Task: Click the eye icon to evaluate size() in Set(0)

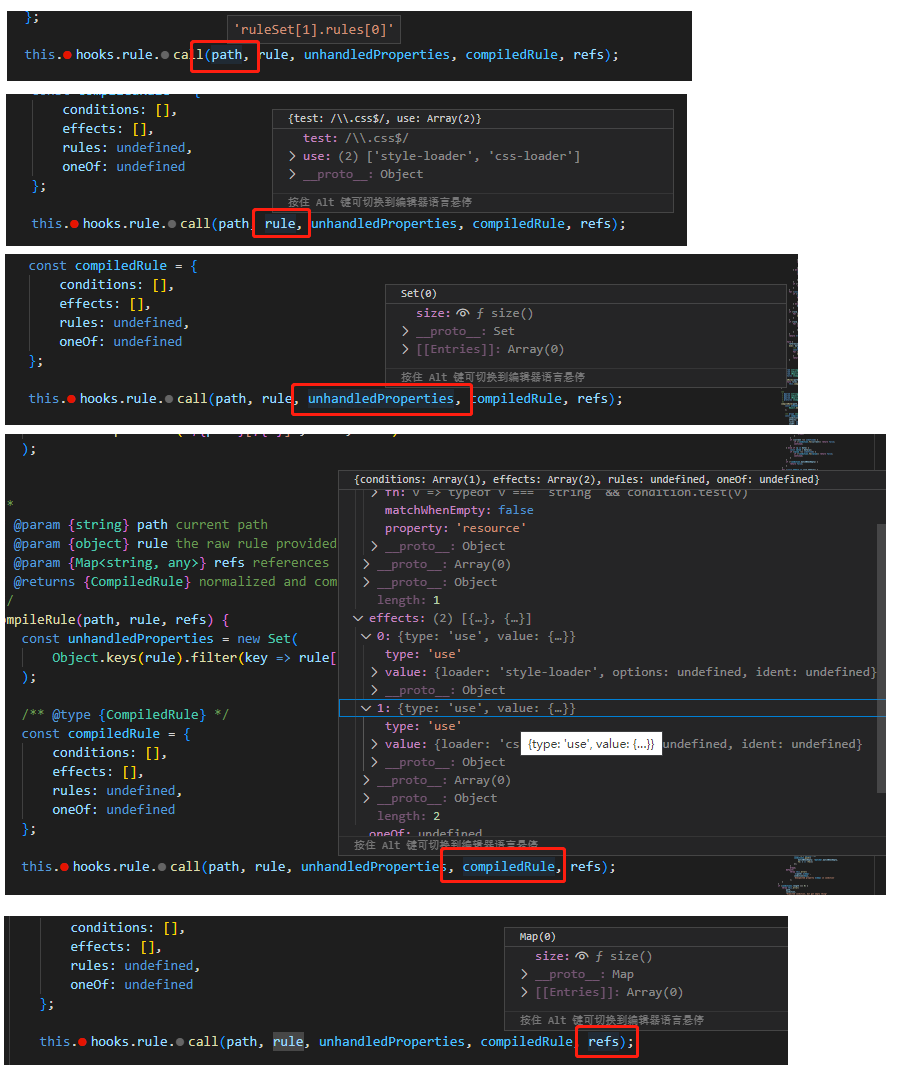Action: [463, 313]
